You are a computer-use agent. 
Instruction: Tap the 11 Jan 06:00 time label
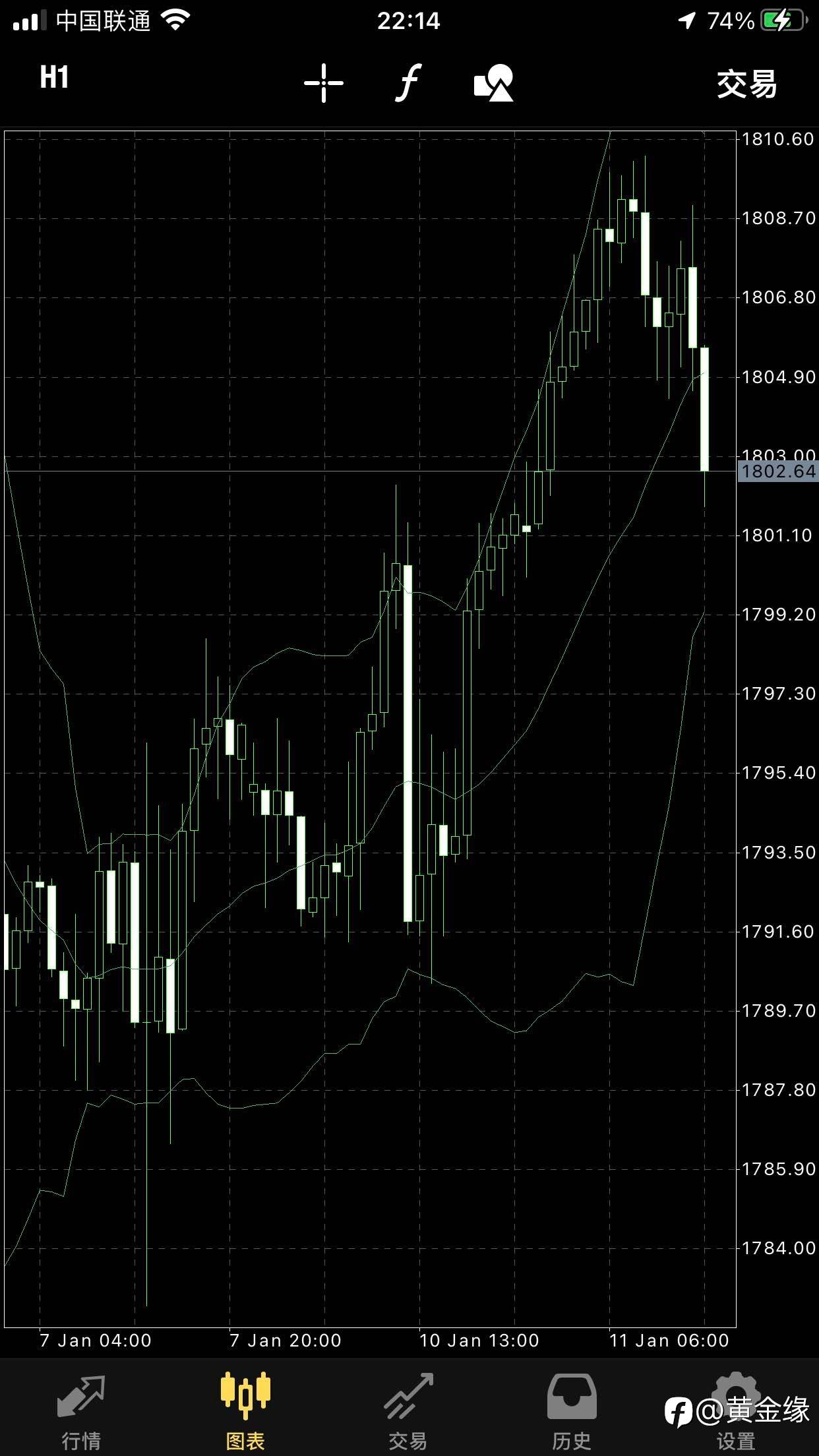coord(669,1341)
